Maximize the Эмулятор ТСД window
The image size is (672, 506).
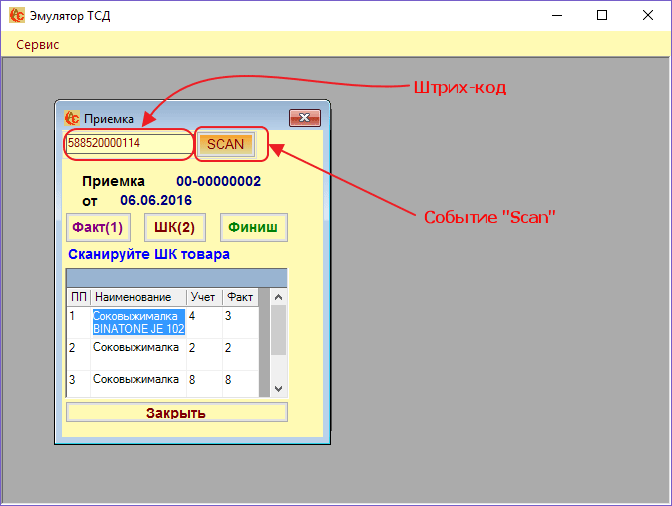click(602, 16)
